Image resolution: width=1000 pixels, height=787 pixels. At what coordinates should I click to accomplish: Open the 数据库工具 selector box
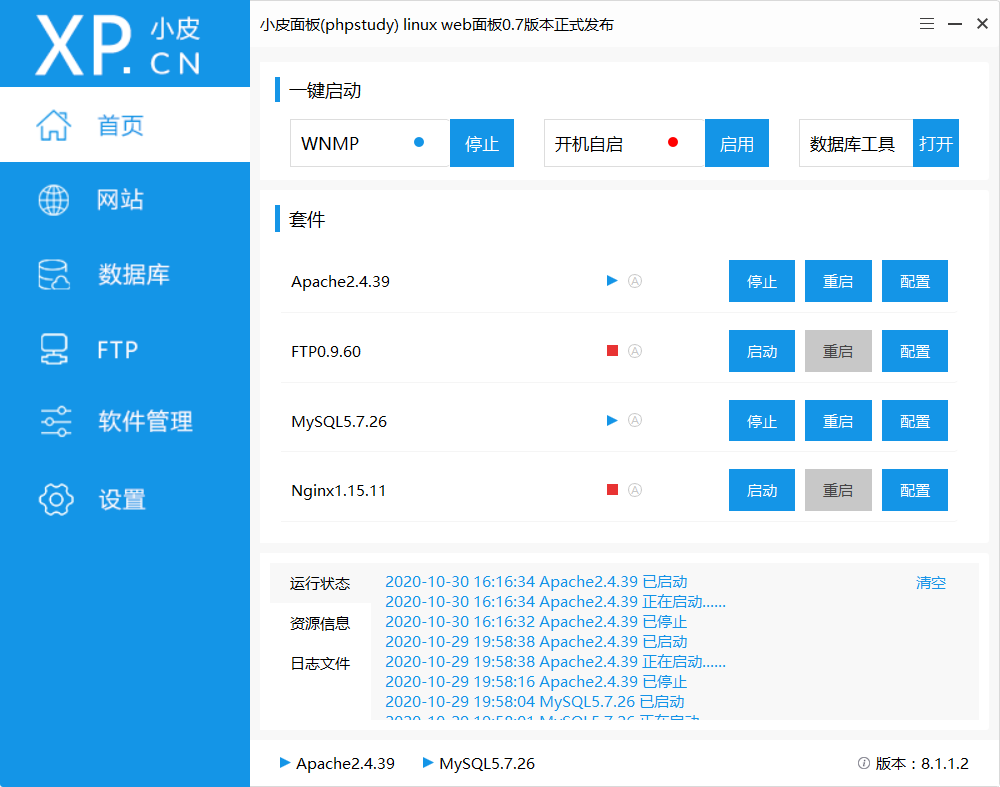855,143
